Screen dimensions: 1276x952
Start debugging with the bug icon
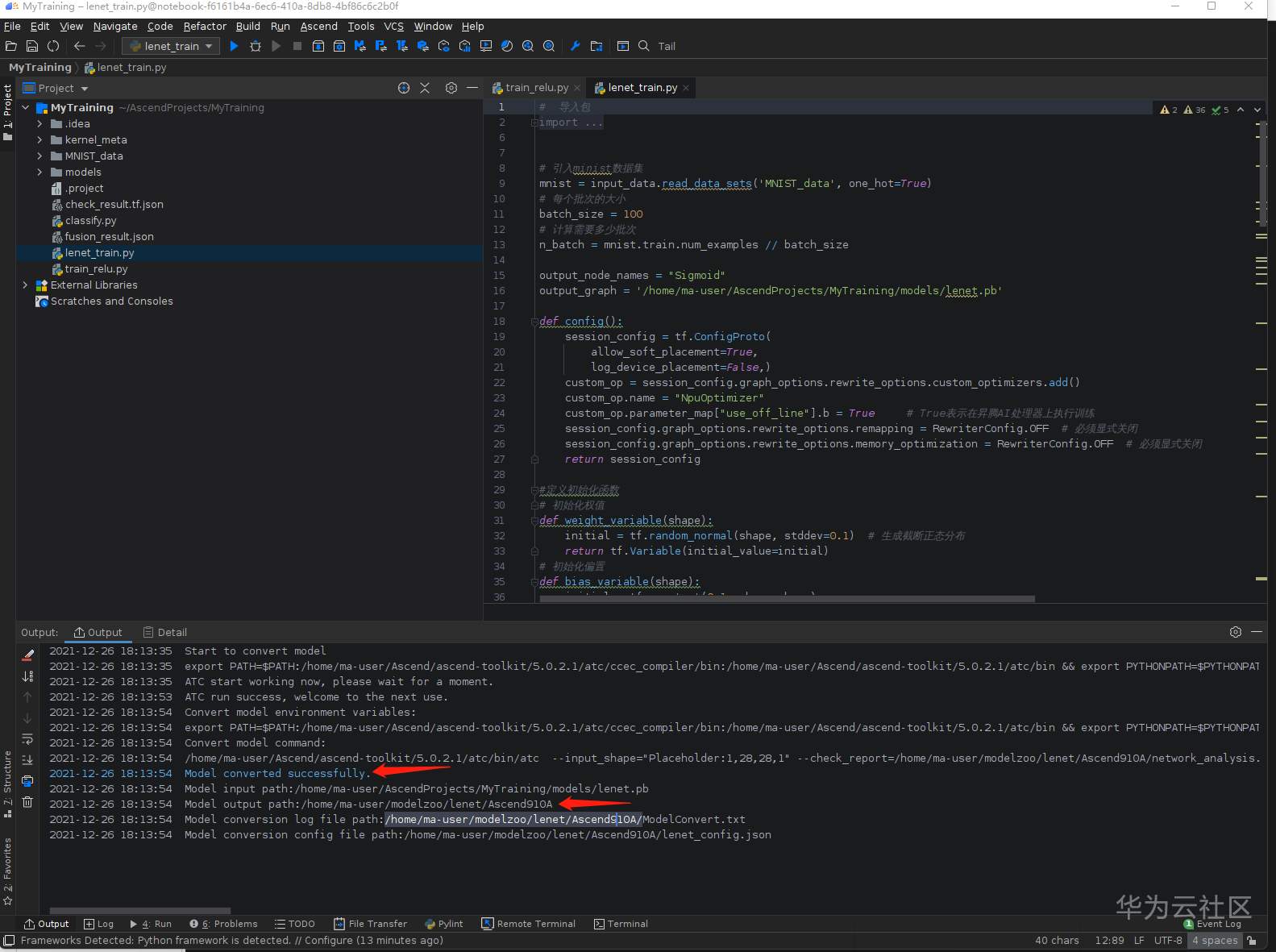(256, 46)
